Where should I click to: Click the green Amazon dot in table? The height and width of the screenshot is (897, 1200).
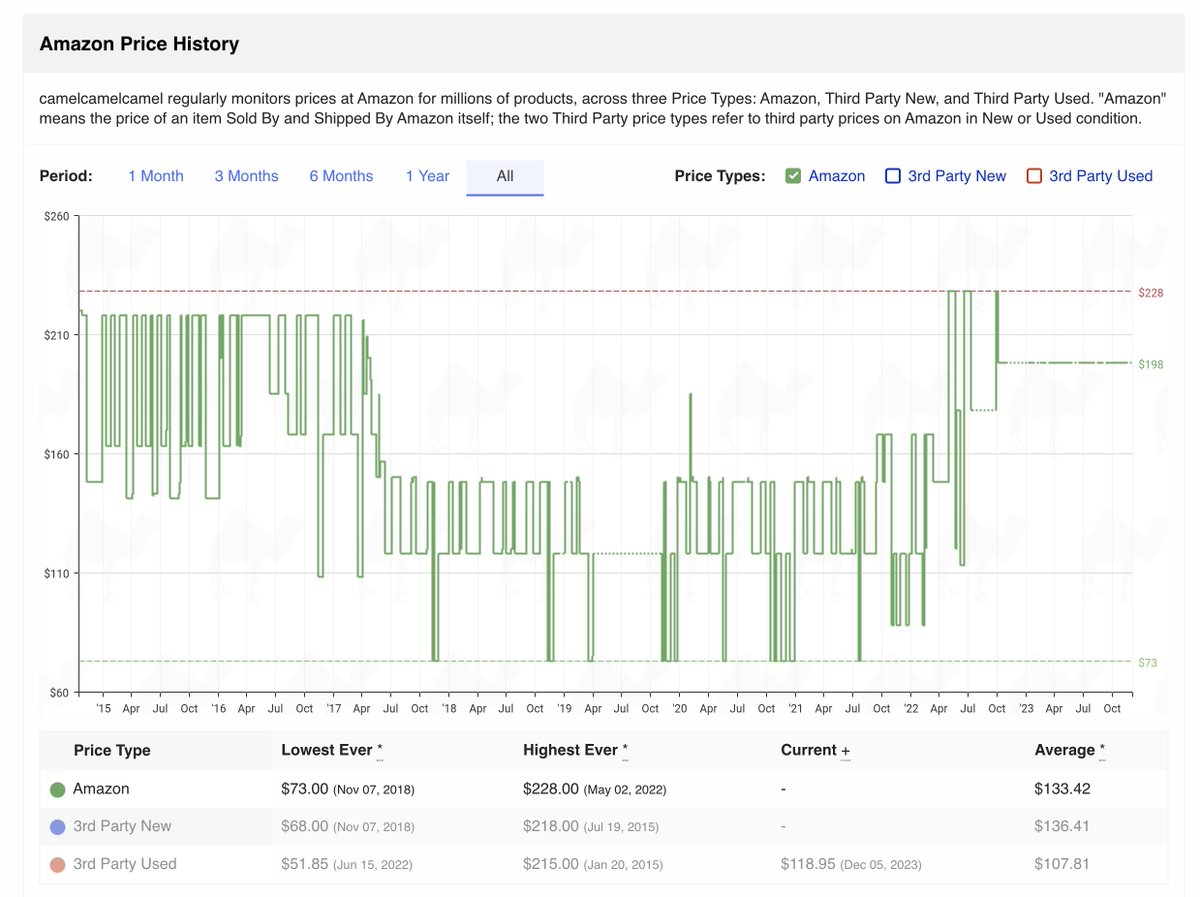58,789
